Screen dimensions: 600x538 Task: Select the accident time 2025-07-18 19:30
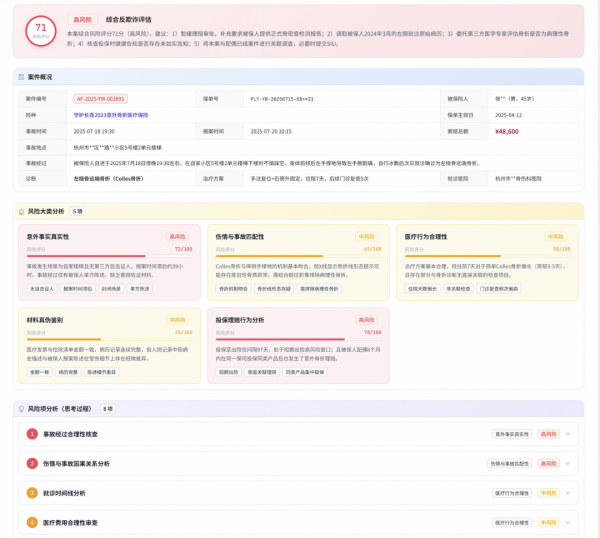point(94,131)
